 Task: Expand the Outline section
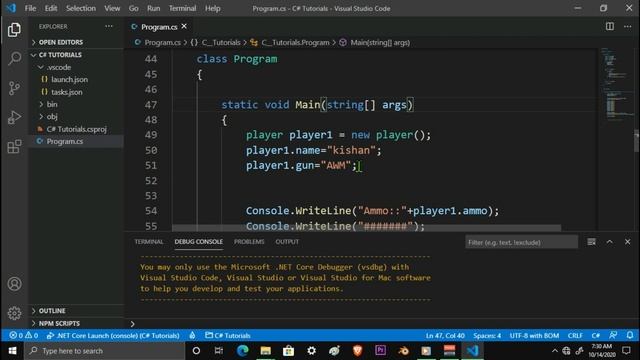[76, 311]
